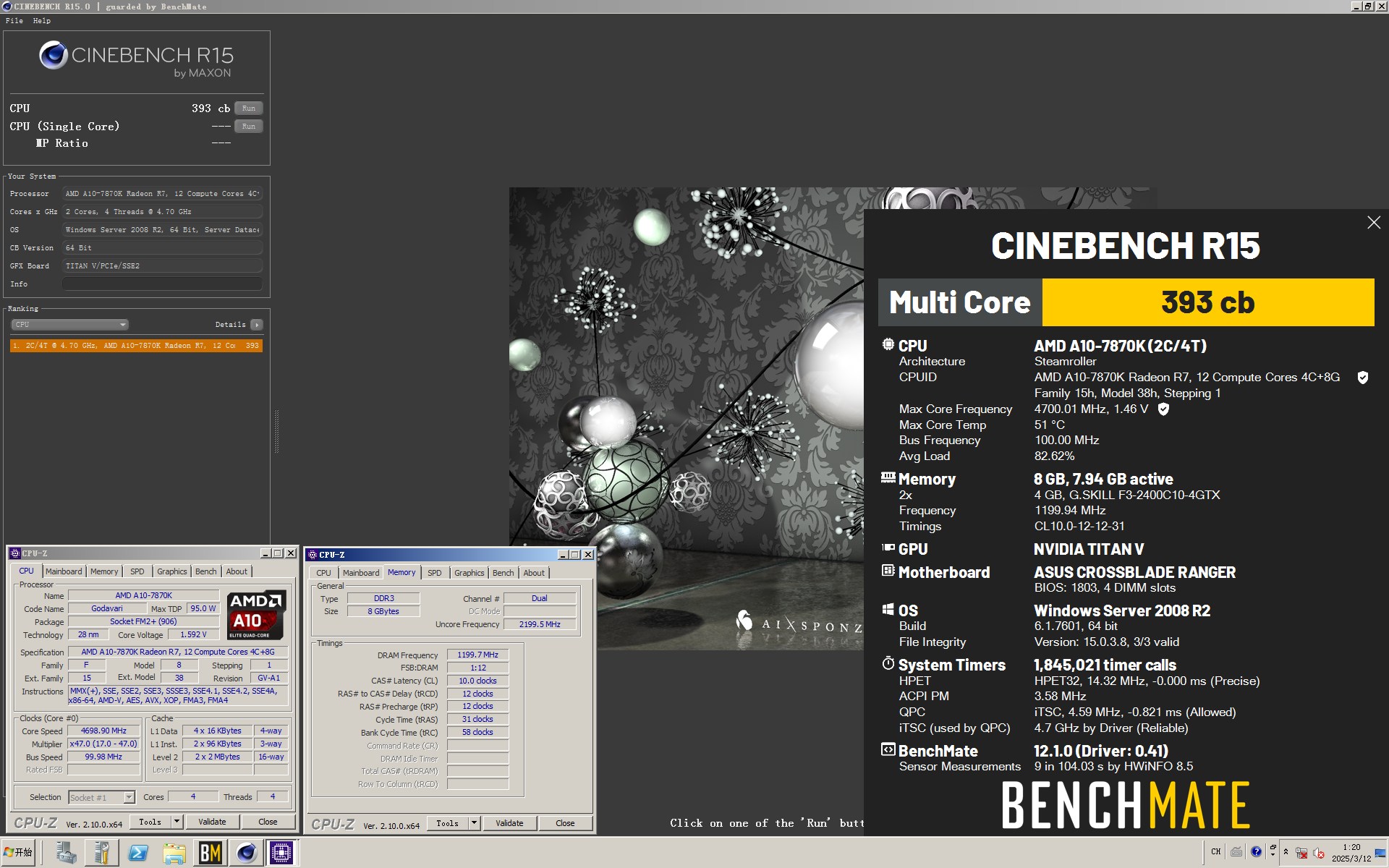Expand Tools dropdown arrow in left CPU-Z
Viewport: 1389px width, 868px height.
(x=177, y=822)
